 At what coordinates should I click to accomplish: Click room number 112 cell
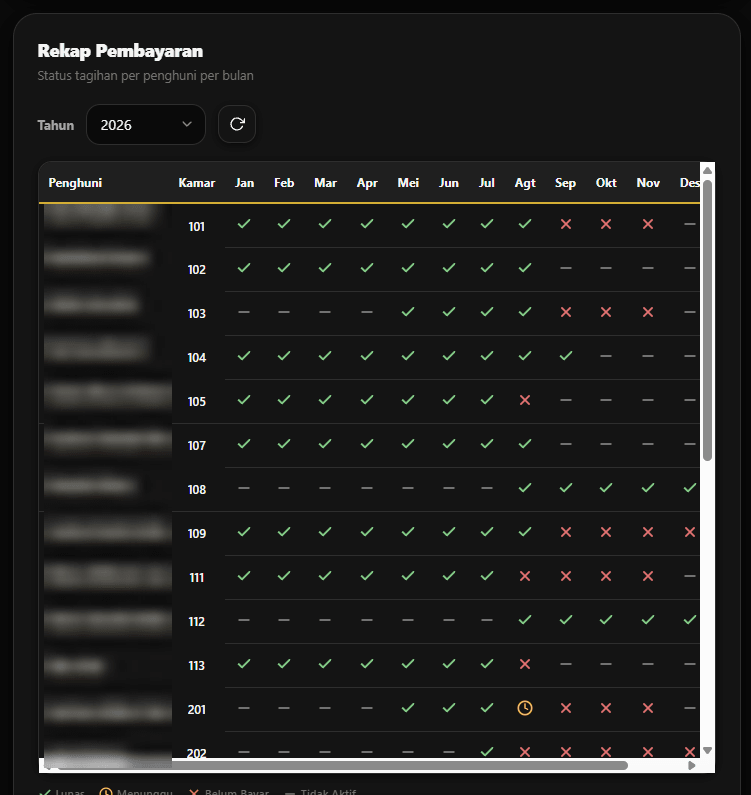(197, 622)
